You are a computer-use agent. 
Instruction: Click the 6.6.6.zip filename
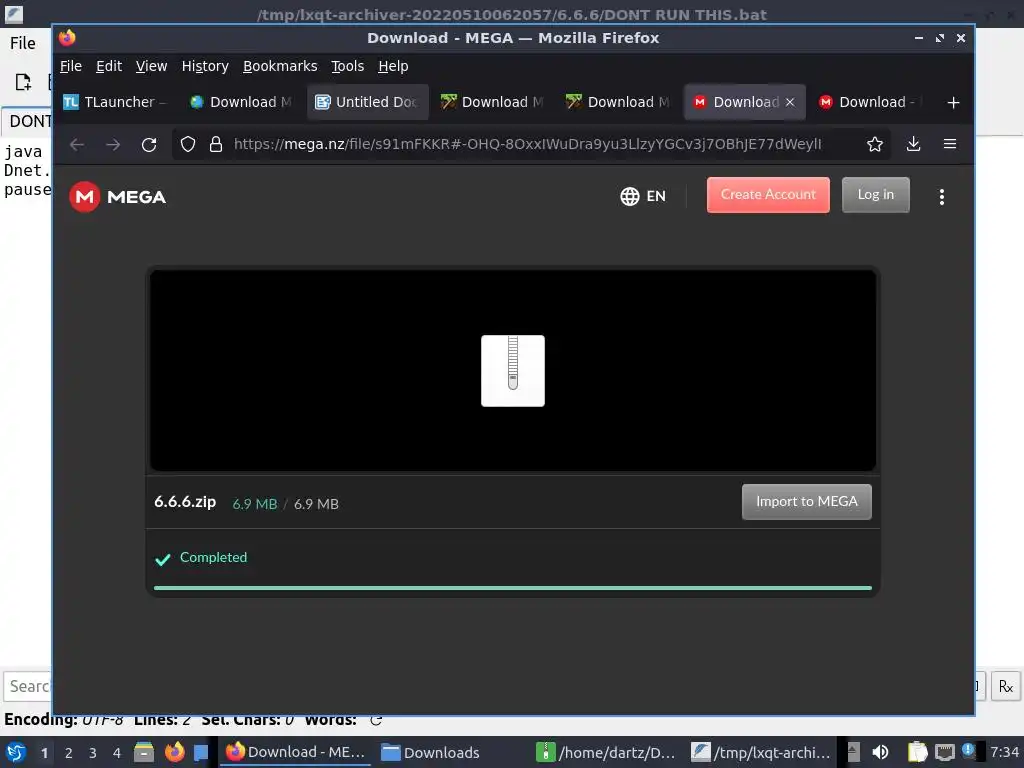185,502
